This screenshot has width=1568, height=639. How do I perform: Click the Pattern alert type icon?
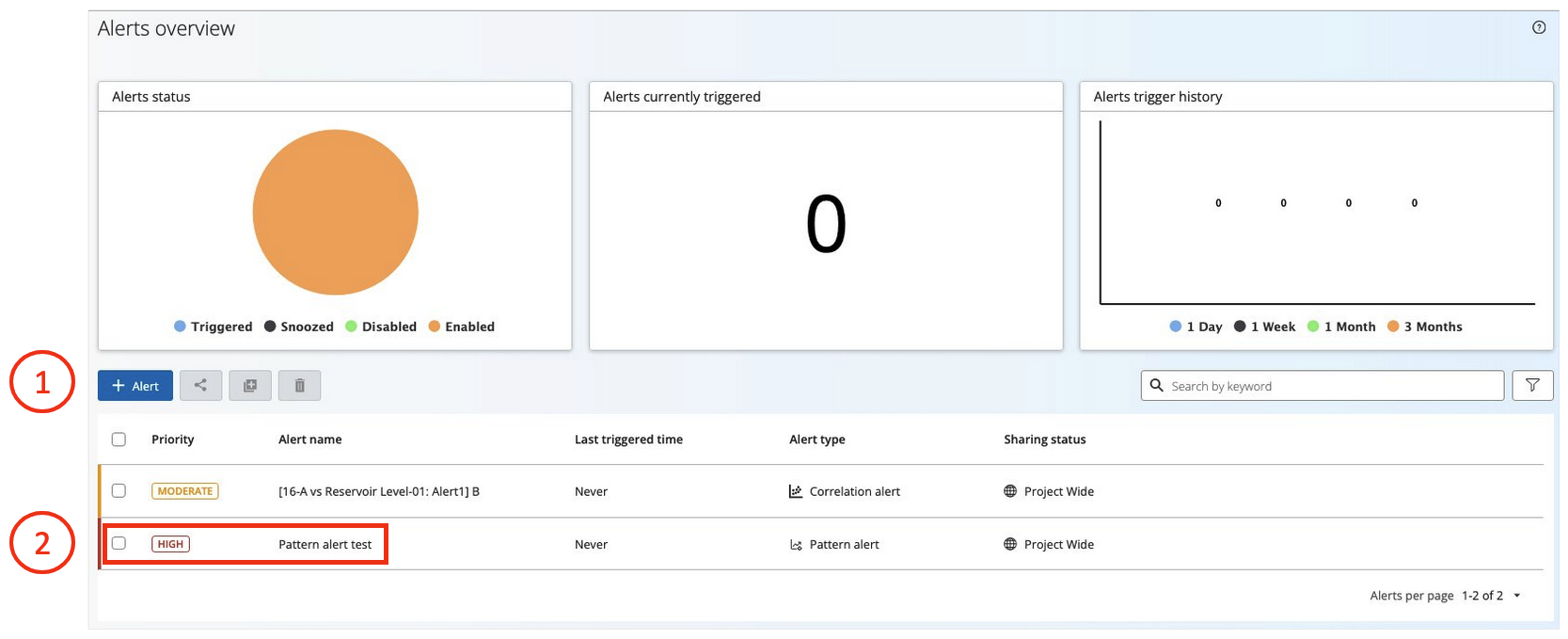coord(796,545)
